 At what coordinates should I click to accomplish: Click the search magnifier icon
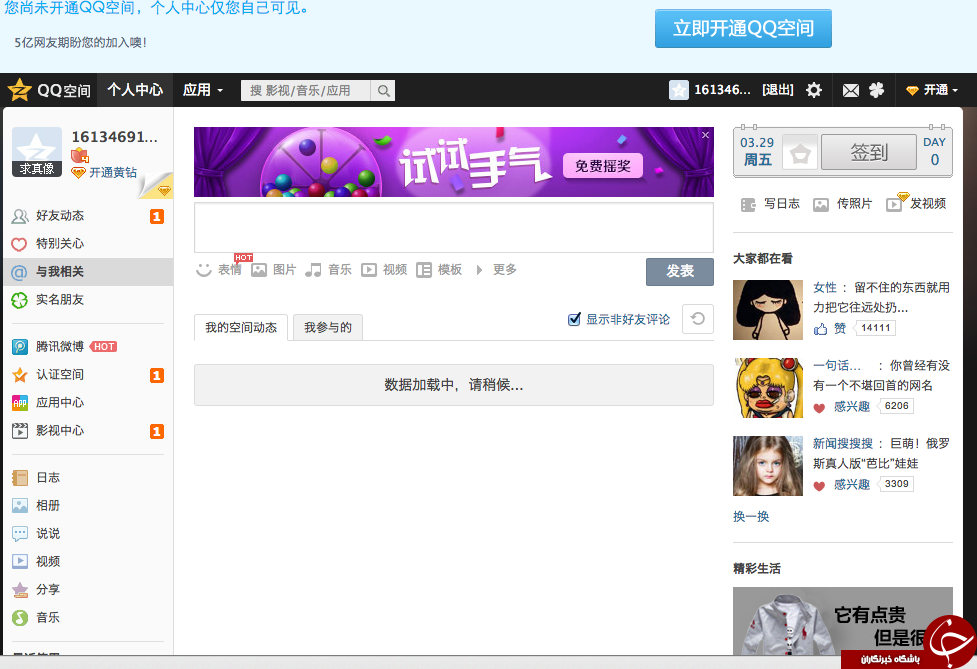coord(383,91)
